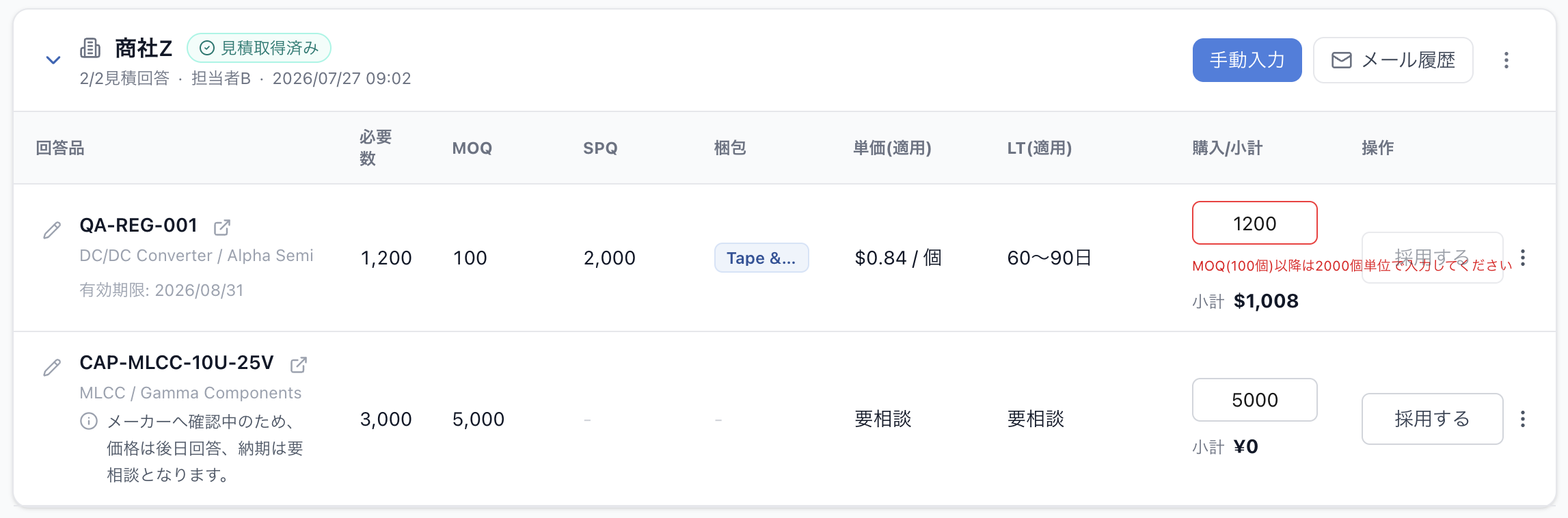
Task: Open the メール履歴 mail history
Action: click(x=1393, y=60)
